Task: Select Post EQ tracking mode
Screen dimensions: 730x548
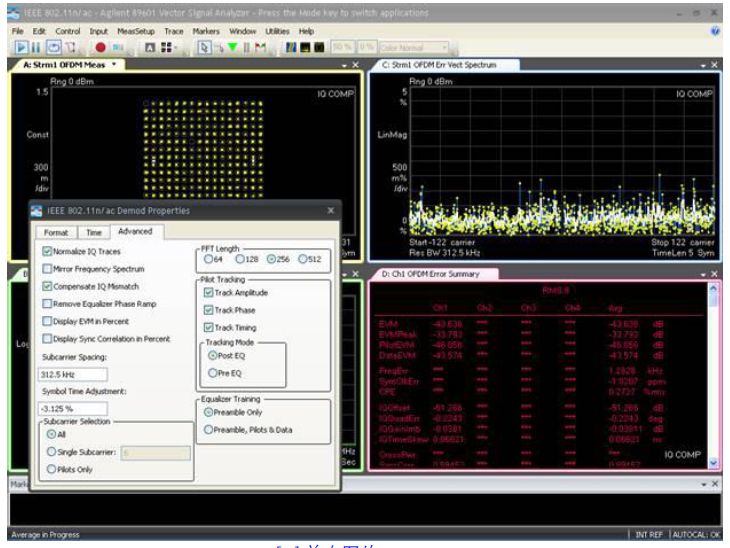Action: click(x=212, y=356)
